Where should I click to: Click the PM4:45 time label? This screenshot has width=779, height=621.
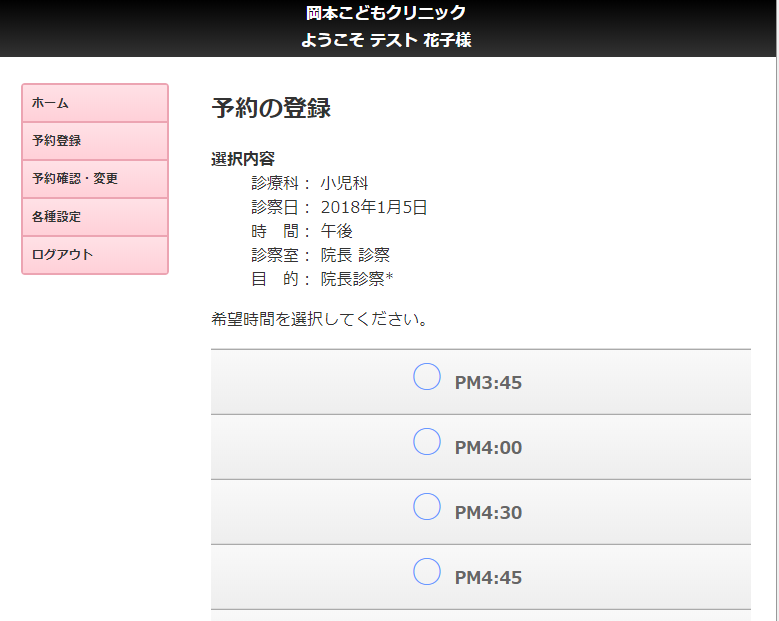[x=488, y=578]
